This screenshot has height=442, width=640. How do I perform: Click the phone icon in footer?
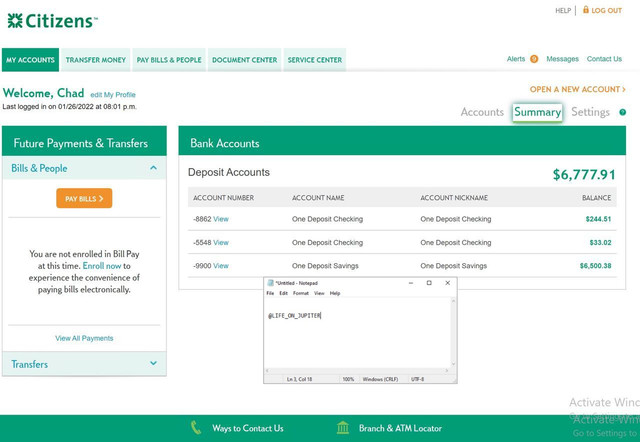(x=196, y=428)
